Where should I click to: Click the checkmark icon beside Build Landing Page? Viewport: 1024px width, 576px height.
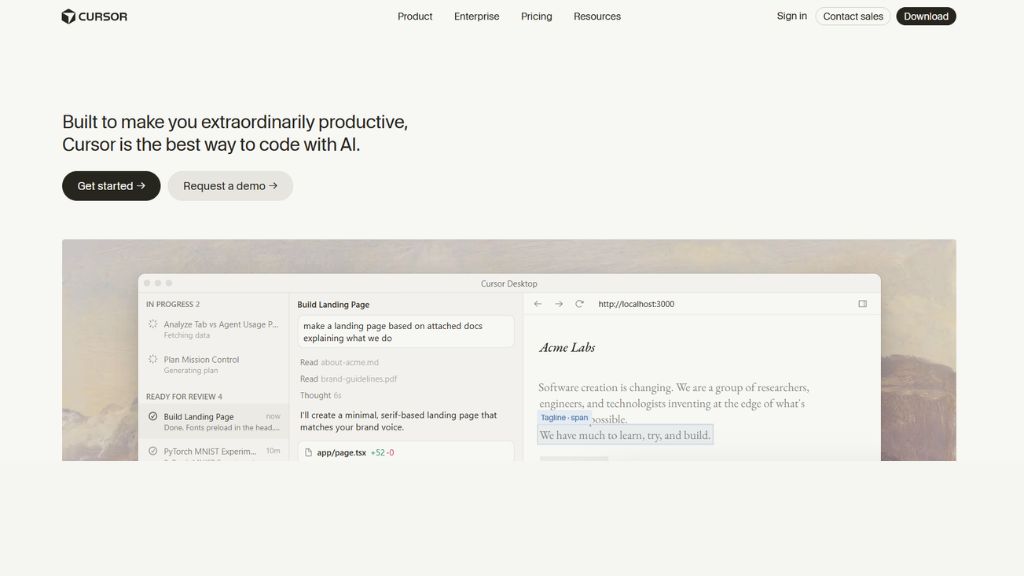coord(153,416)
